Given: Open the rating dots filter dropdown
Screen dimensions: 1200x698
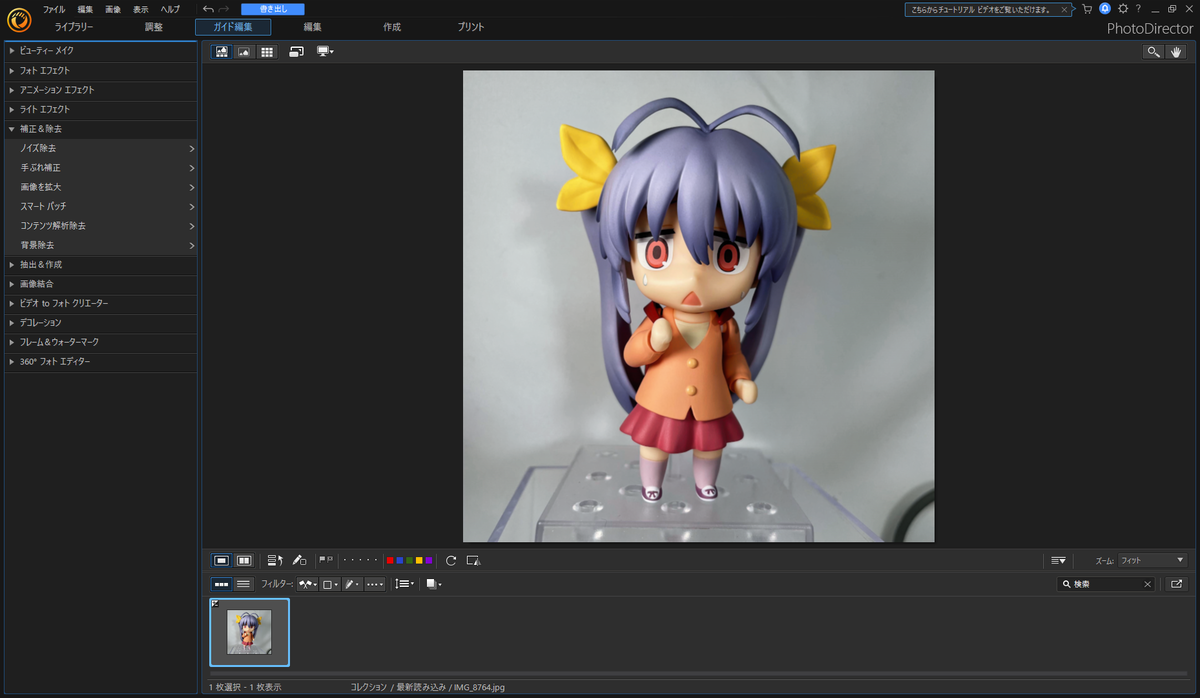Looking at the screenshot, I should pyautogui.click(x=375, y=584).
